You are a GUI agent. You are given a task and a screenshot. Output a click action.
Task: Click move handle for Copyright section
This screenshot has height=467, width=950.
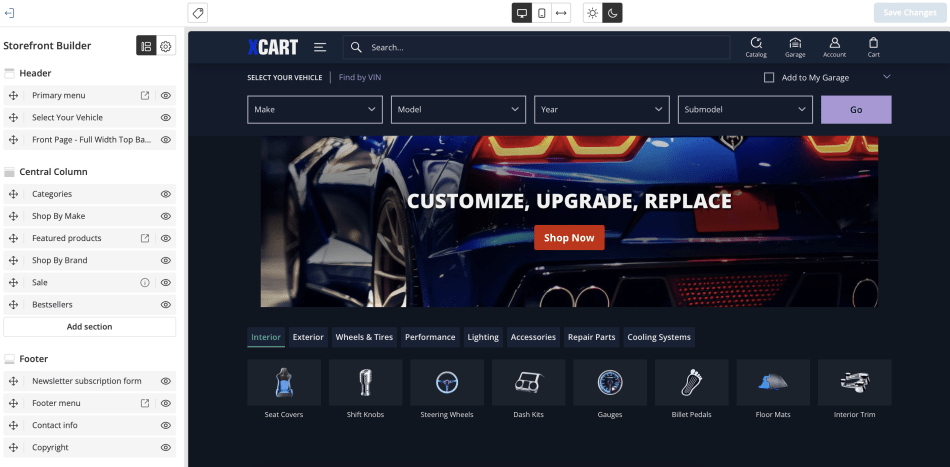pos(13,448)
